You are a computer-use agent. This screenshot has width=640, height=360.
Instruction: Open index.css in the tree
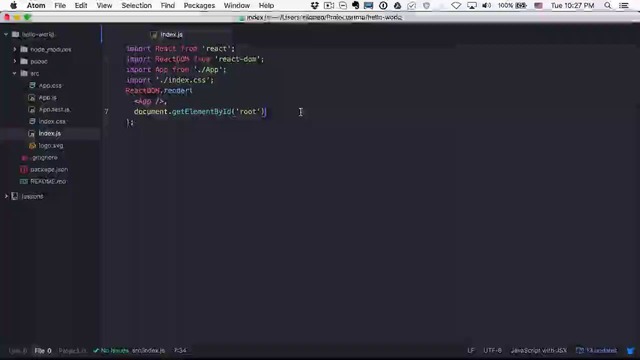click(x=52, y=121)
